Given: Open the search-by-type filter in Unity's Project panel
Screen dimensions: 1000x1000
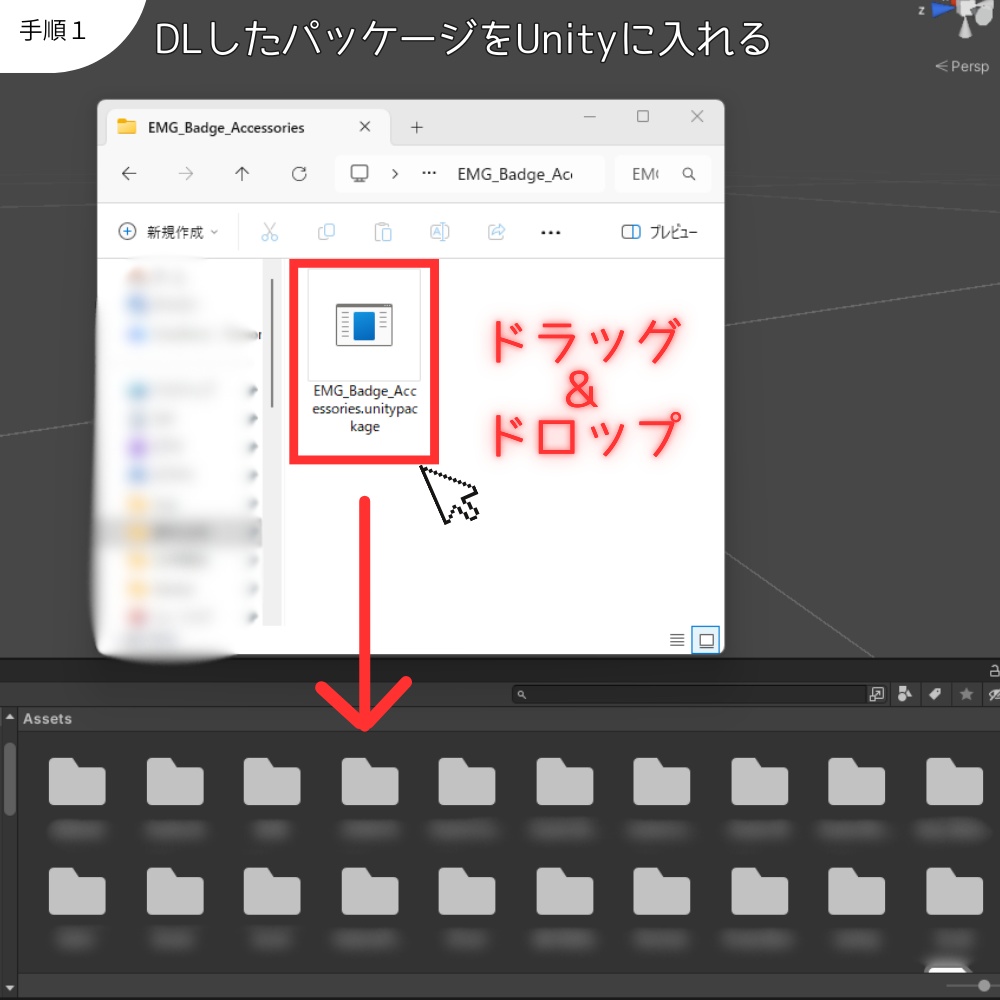Looking at the screenshot, I should click(904, 694).
